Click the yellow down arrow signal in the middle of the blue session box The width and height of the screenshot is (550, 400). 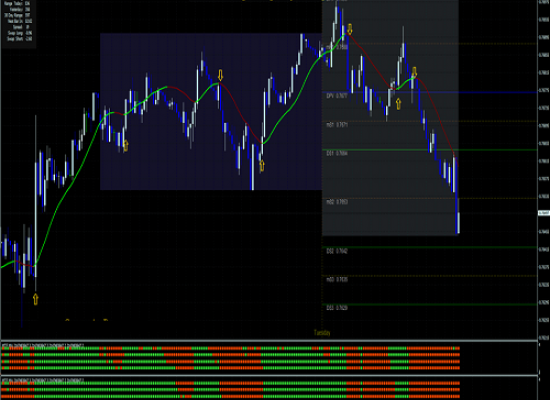[220, 75]
